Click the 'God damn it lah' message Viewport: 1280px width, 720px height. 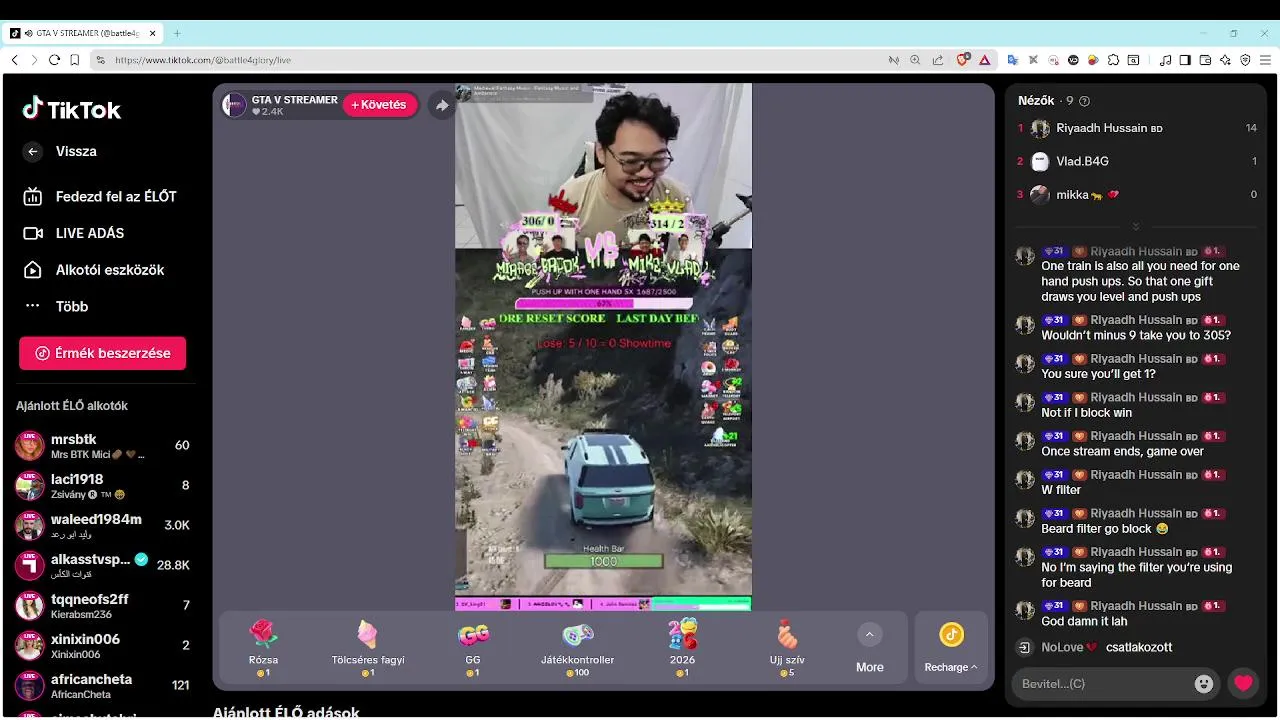pyautogui.click(x=1084, y=621)
